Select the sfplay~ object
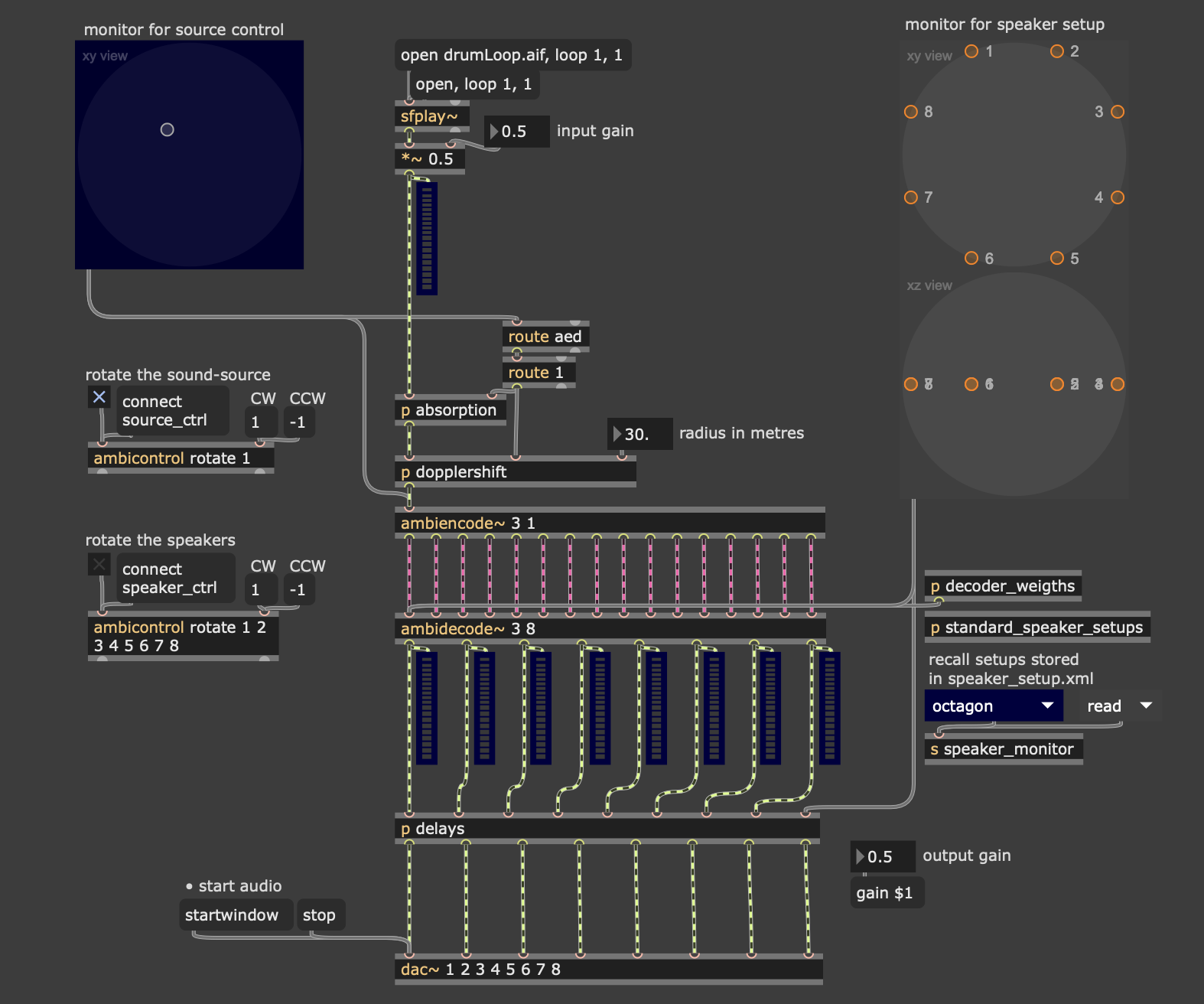 [x=432, y=116]
